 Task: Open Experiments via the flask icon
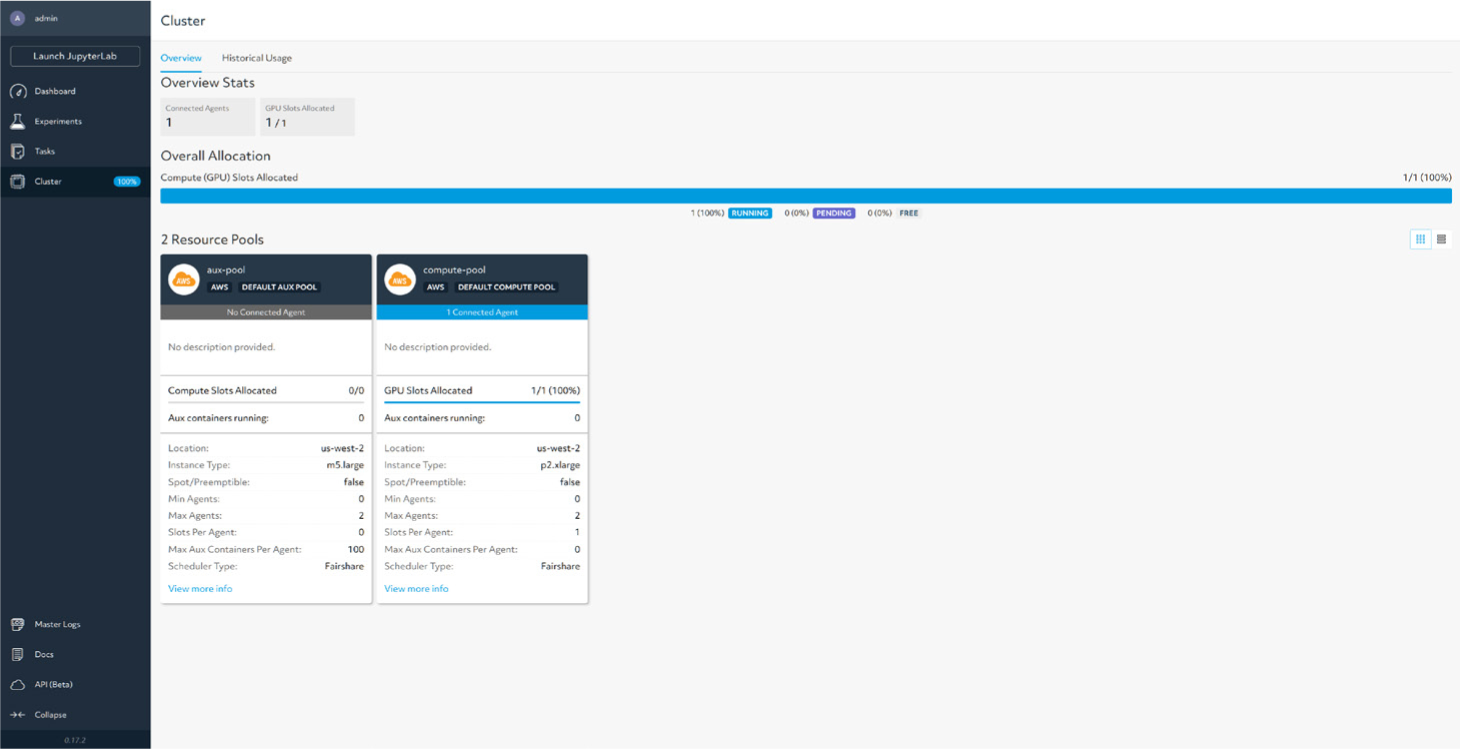17,121
